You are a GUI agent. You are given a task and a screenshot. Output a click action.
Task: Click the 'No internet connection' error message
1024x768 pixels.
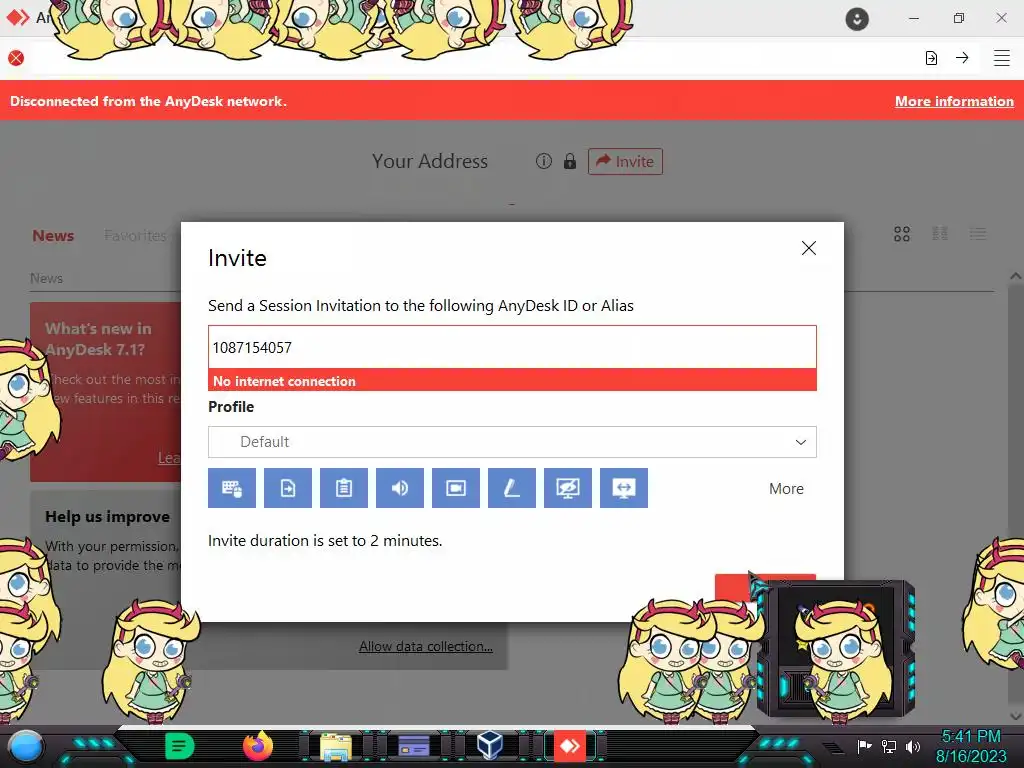click(284, 381)
